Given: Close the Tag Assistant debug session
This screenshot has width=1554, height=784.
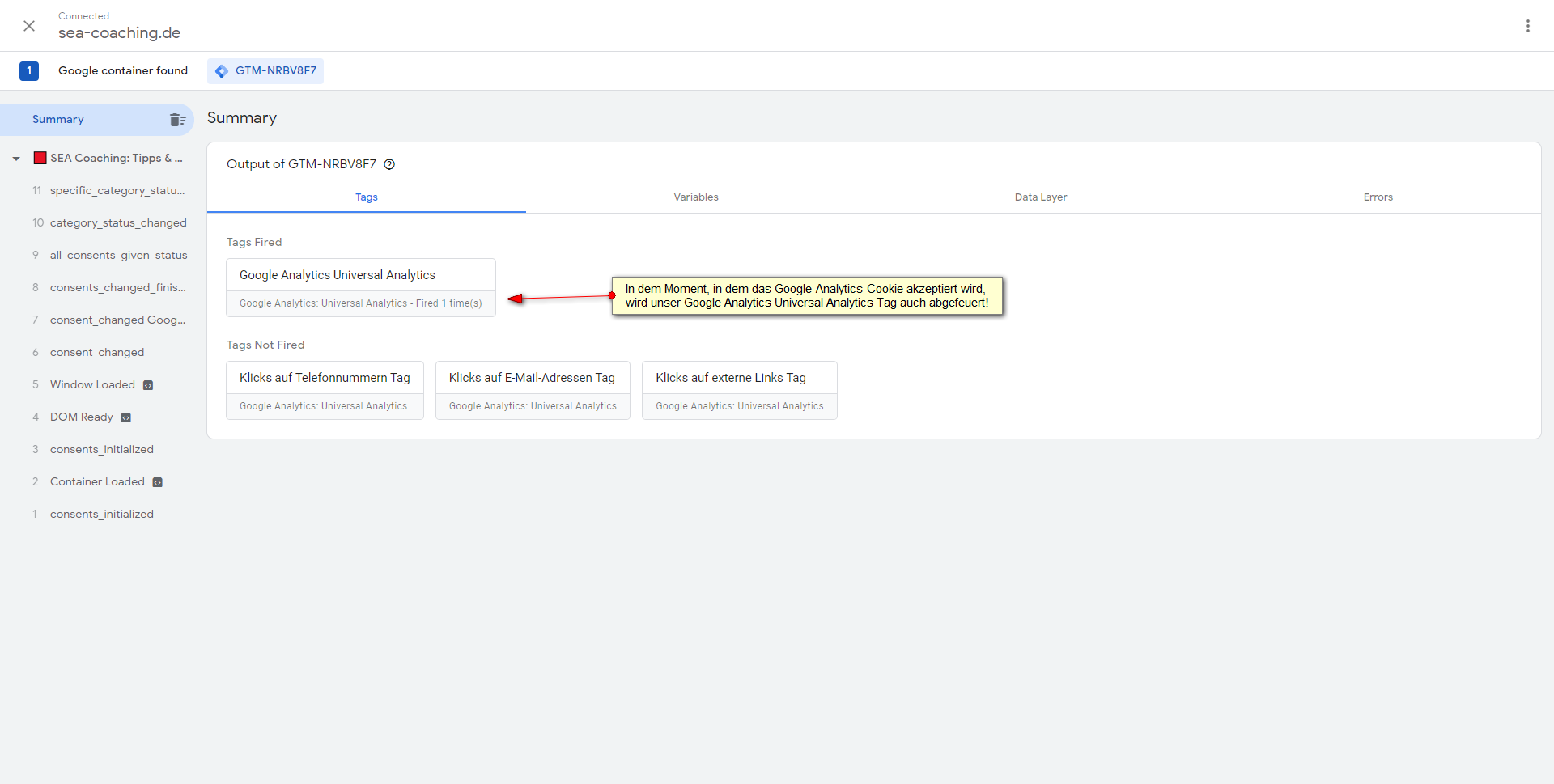Looking at the screenshot, I should 29,26.
